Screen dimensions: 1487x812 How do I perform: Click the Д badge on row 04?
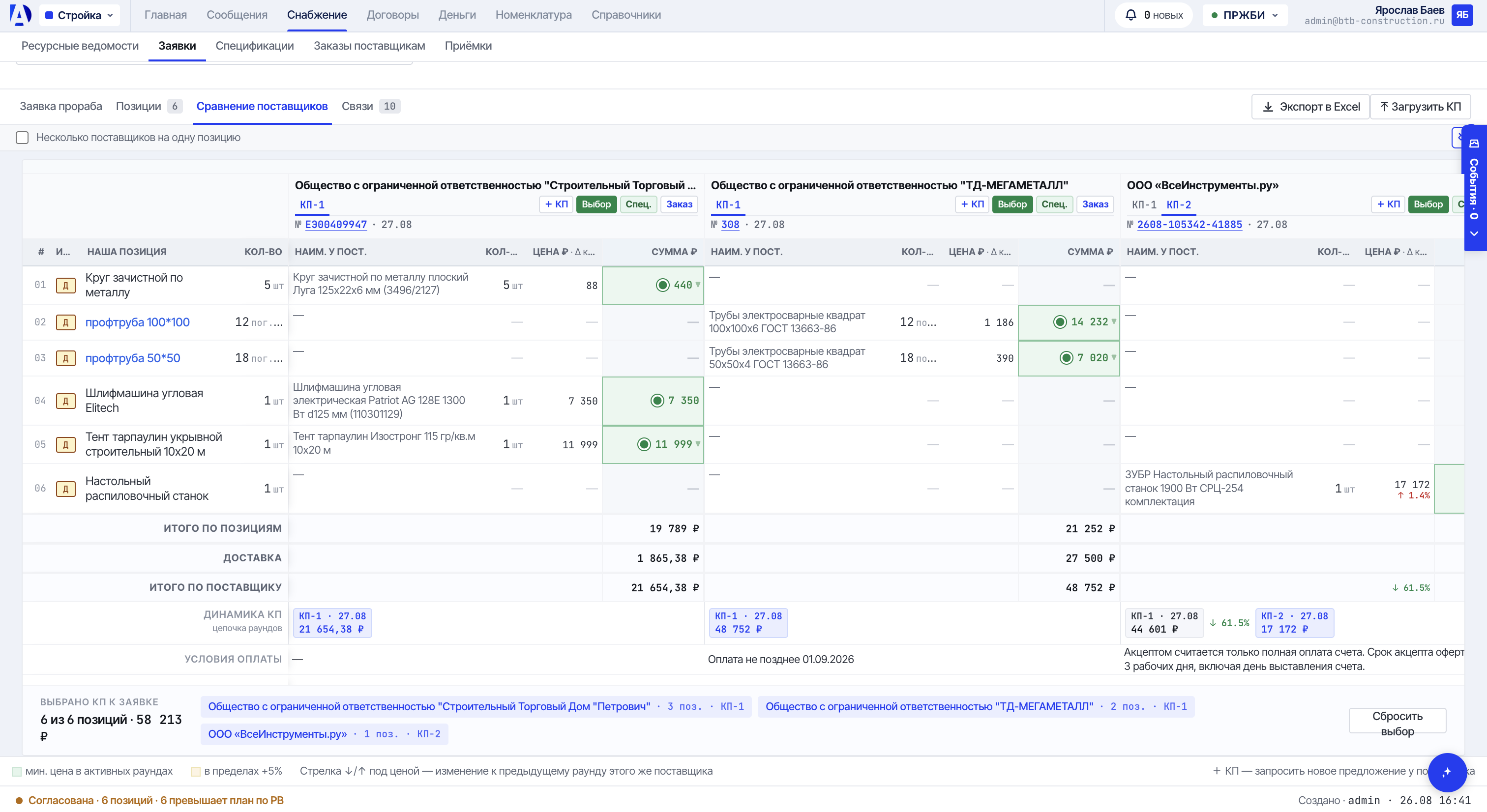click(x=65, y=401)
